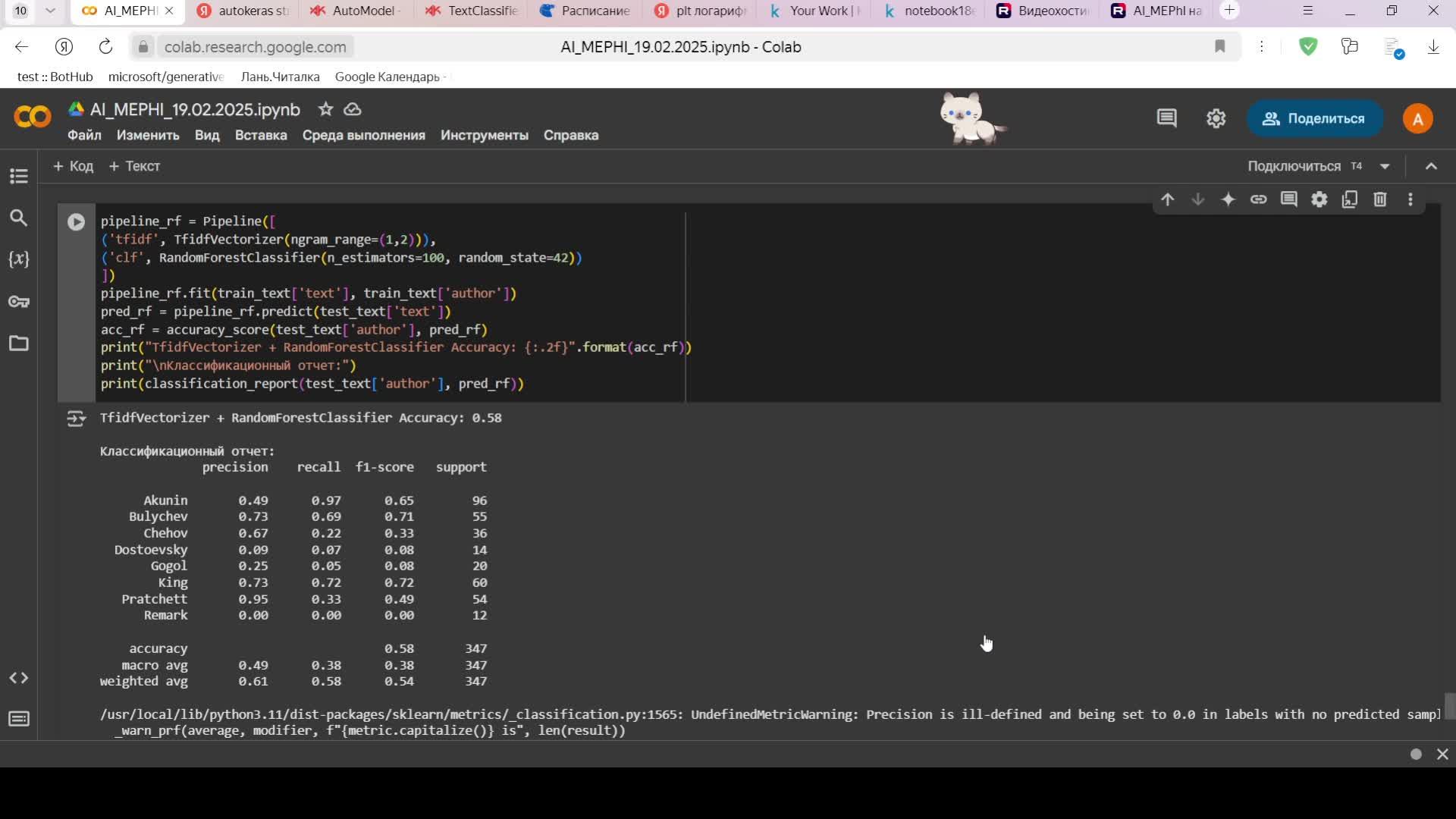Toggle star on AI_MEPHI notebook

point(325,109)
